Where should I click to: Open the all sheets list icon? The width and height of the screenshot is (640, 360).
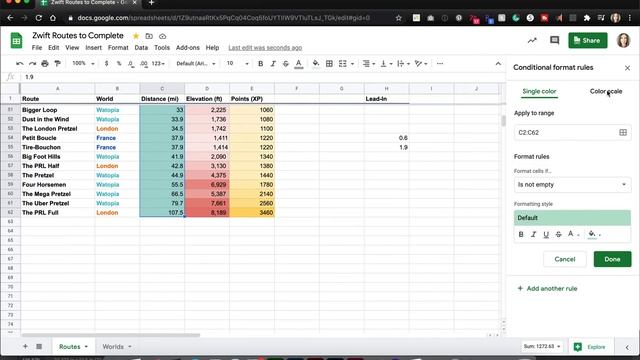click(x=39, y=347)
